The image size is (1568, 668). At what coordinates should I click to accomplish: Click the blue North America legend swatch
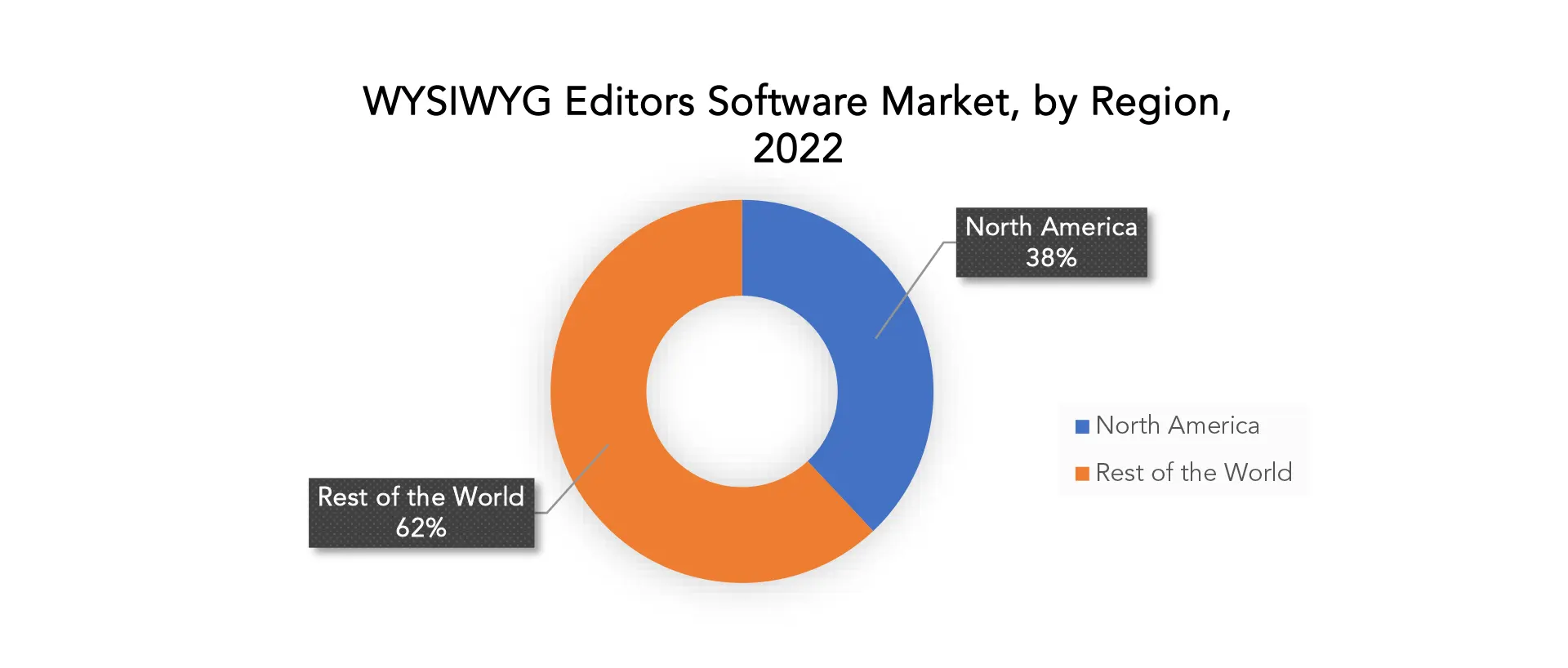pyautogui.click(x=1082, y=426)
